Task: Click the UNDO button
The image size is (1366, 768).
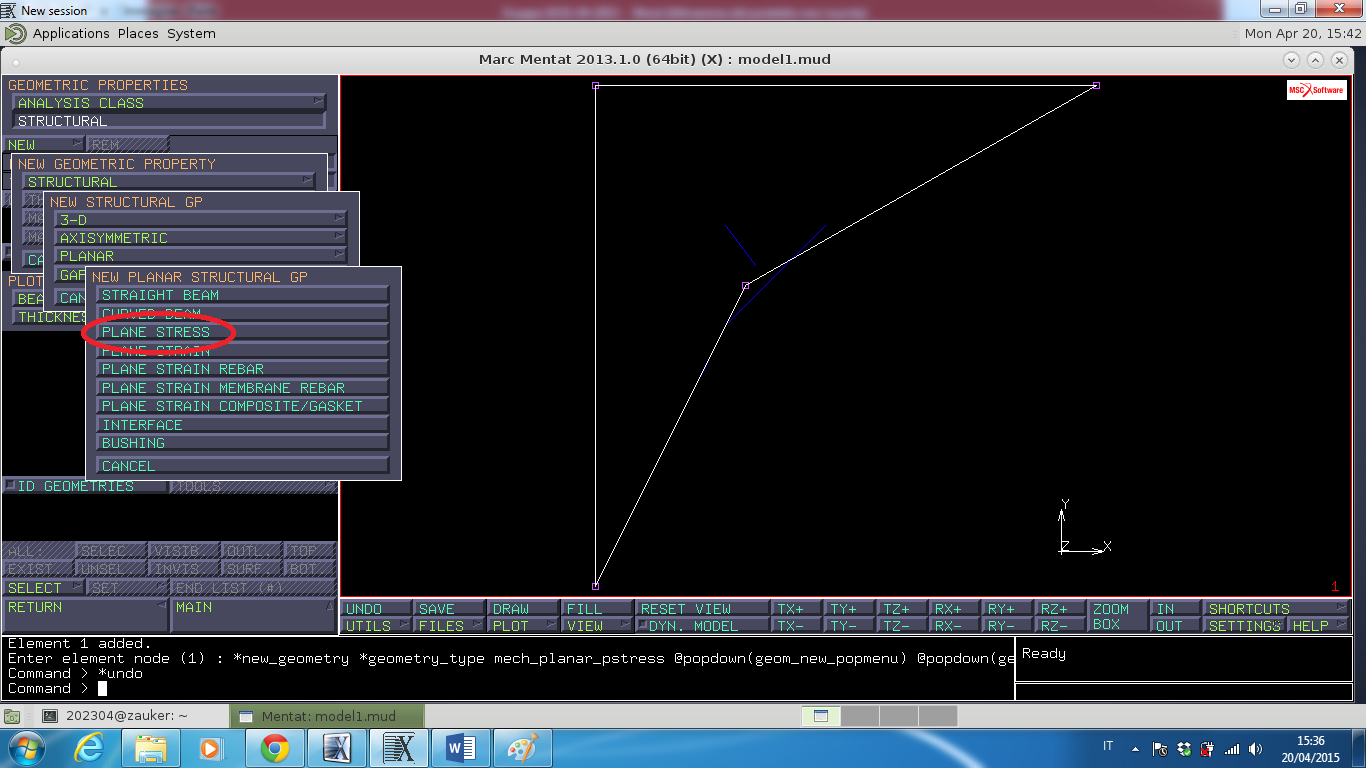Action: (x=377, y=608)
